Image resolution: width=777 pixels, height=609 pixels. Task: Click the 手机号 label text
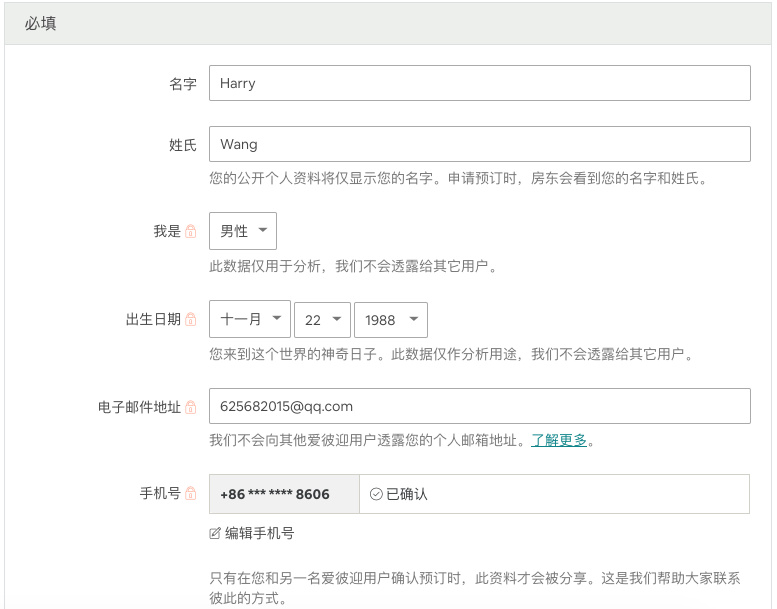[x=160, y=494]
